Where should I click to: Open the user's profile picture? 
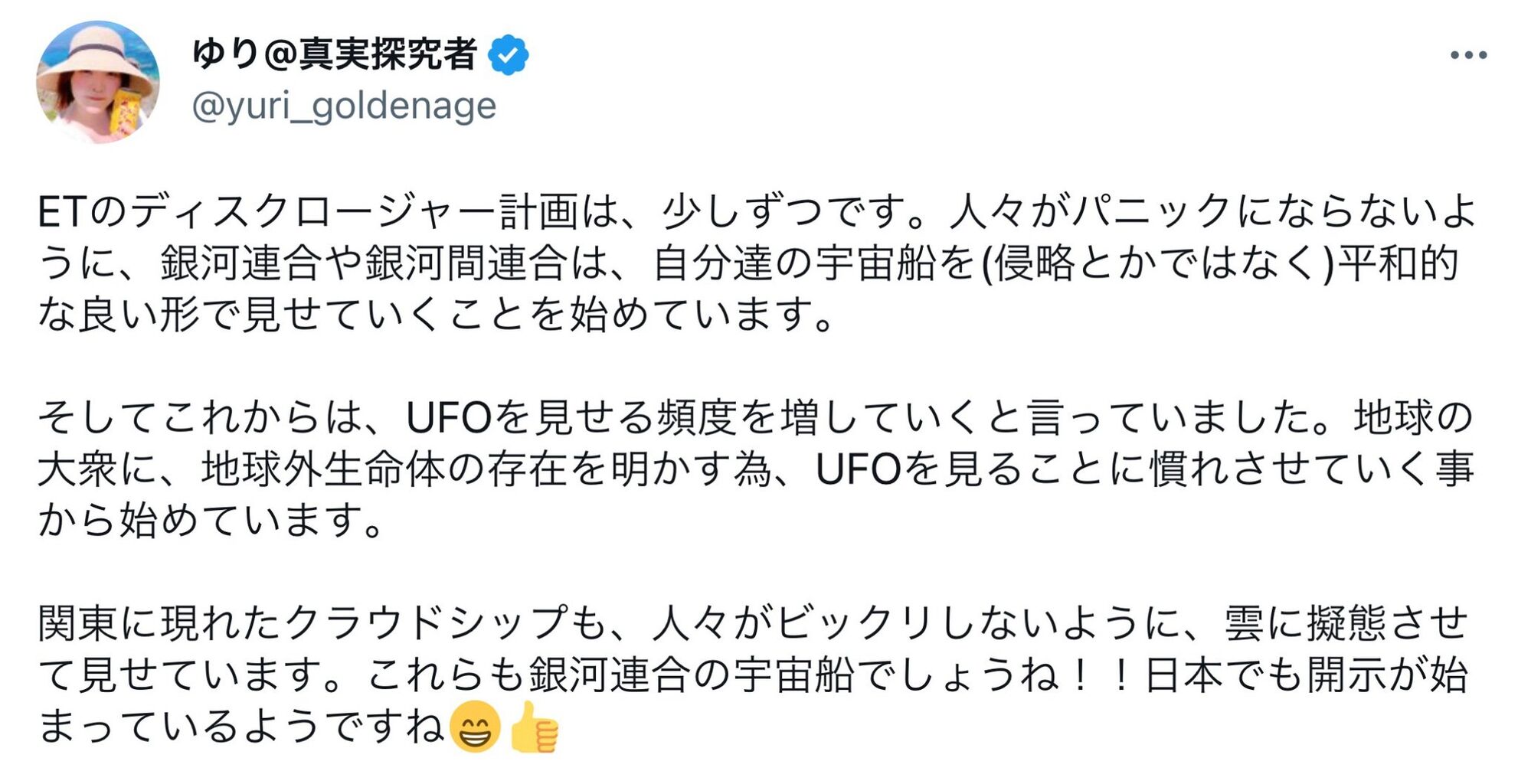pyautogui.click(x=98, y=82)
